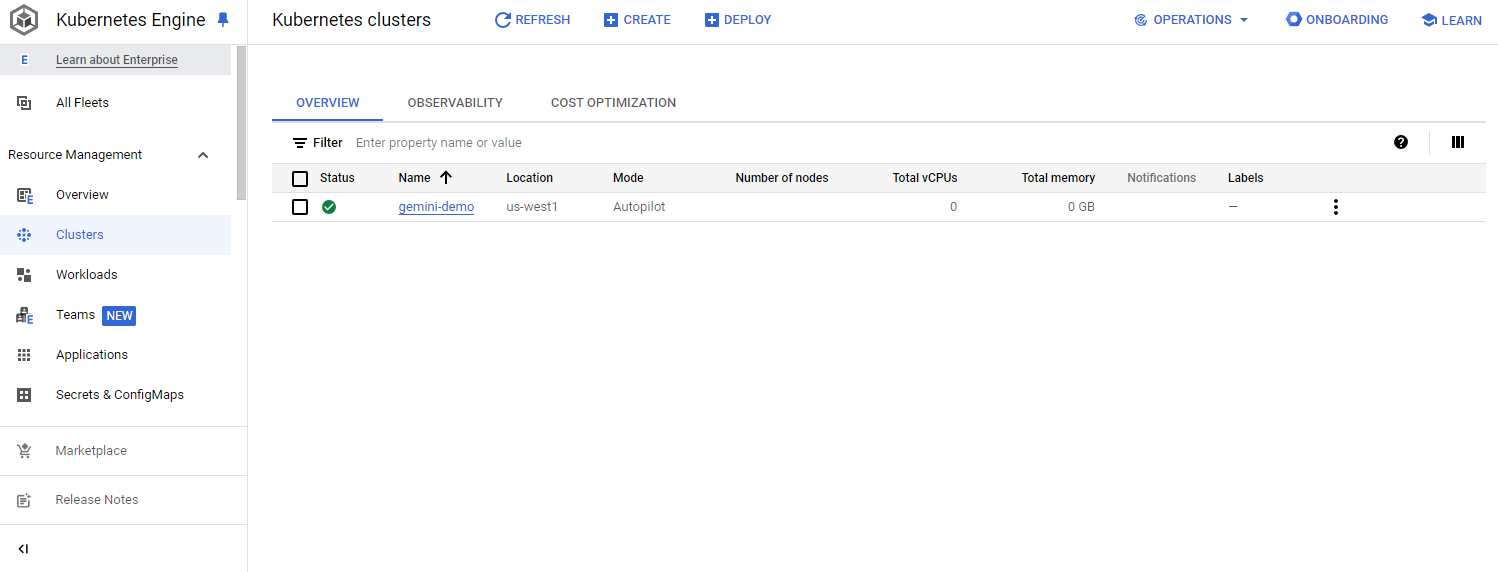
Task: Click the Location column header
Action: [x=529, y=178]
